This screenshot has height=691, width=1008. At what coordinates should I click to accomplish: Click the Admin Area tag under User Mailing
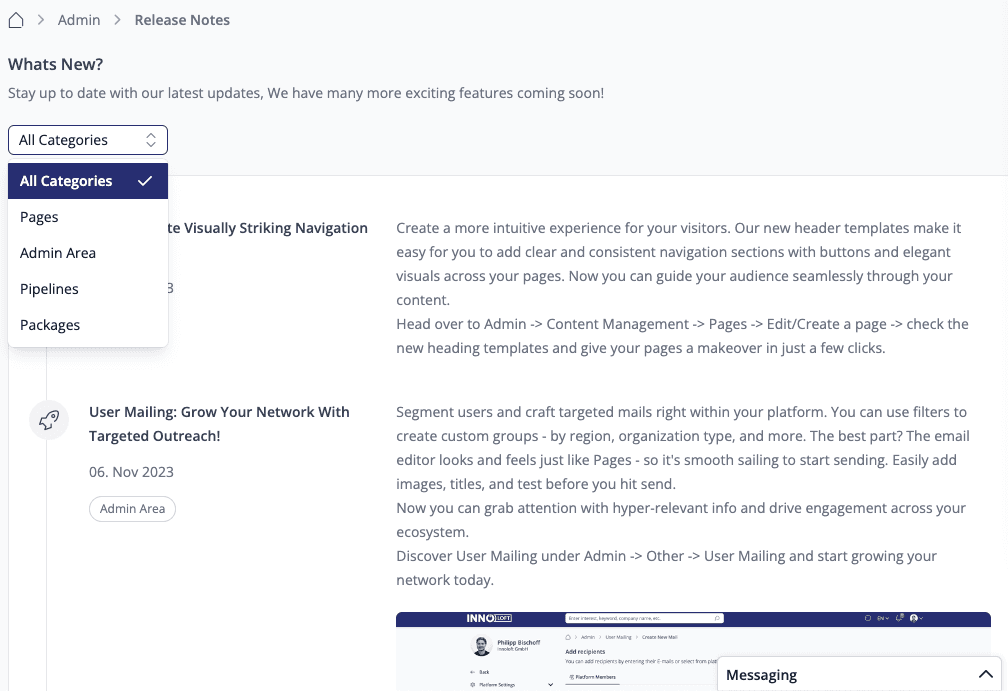(x=132, y=509)
